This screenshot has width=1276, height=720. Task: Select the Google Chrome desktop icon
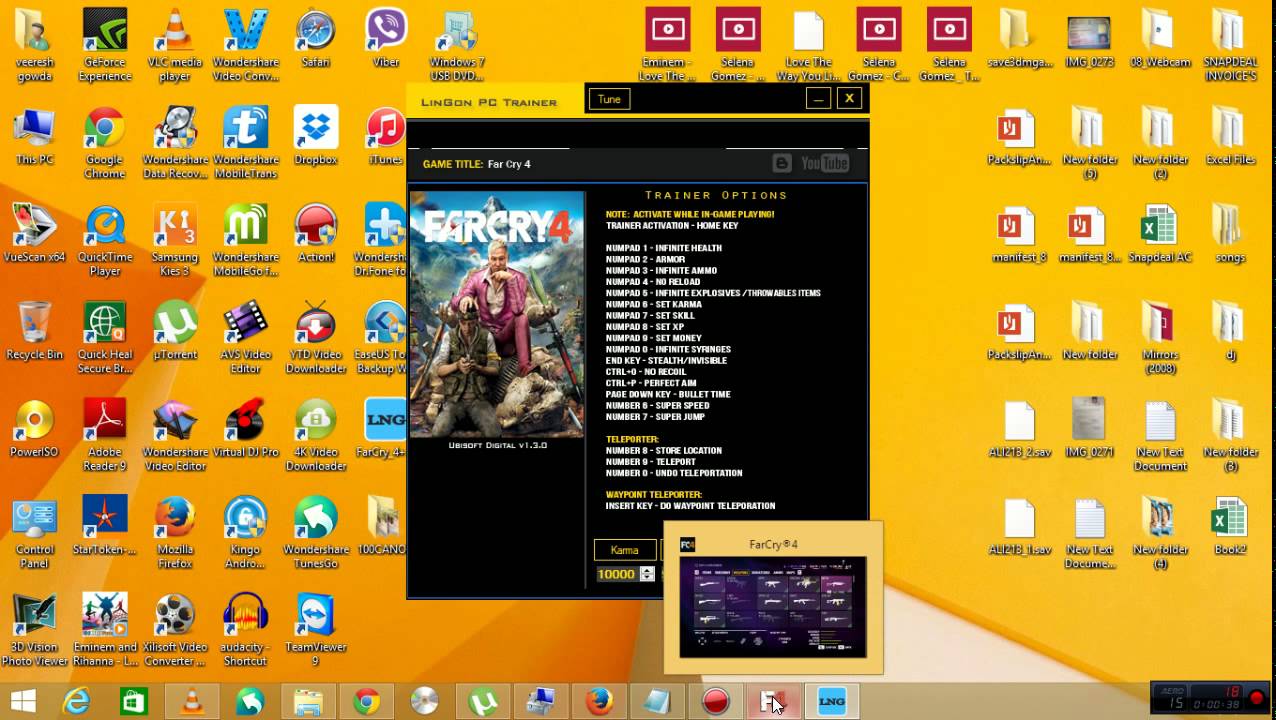click(x=105, y=143)
